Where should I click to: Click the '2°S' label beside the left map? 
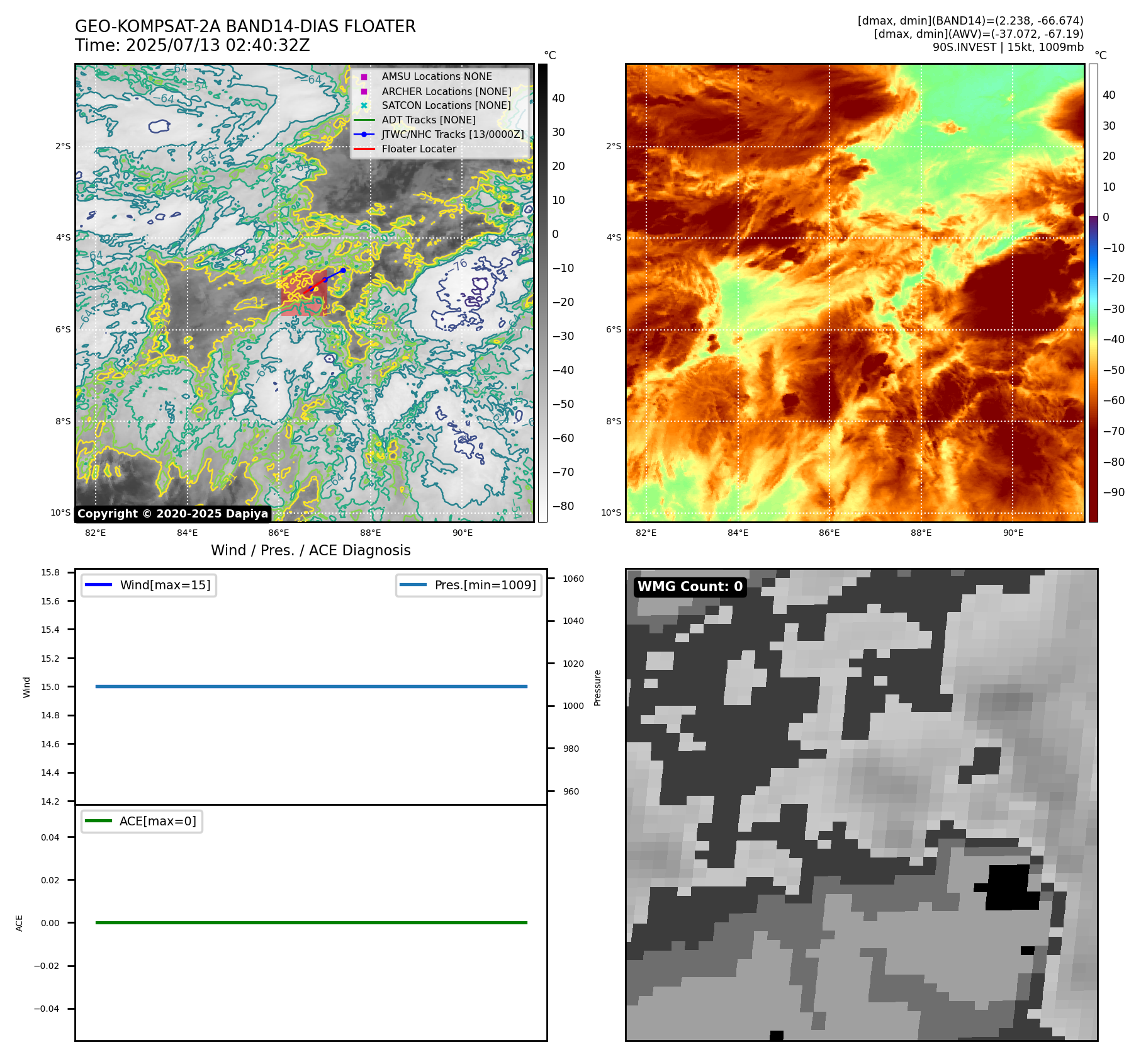tap(63, 146)
